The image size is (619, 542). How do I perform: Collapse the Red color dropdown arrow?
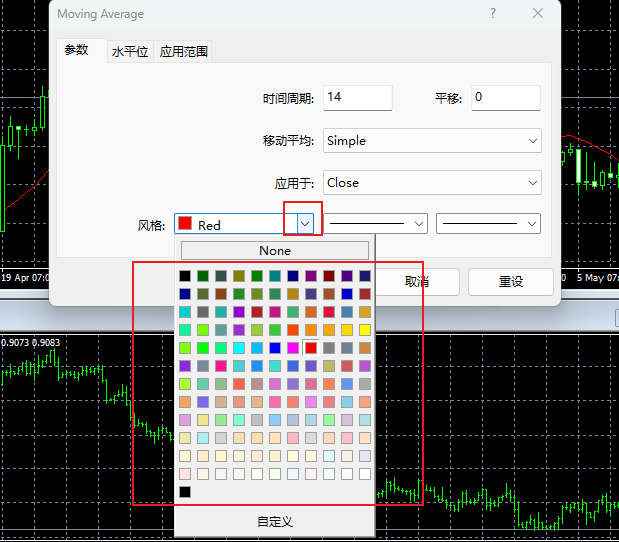point(305,224)
